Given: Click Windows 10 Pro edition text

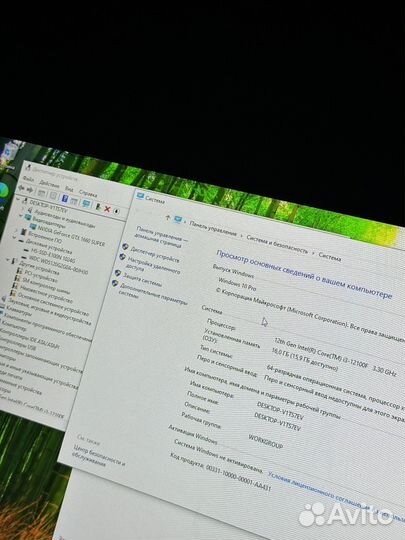Looking at the screenshot, I should [237, 284].
